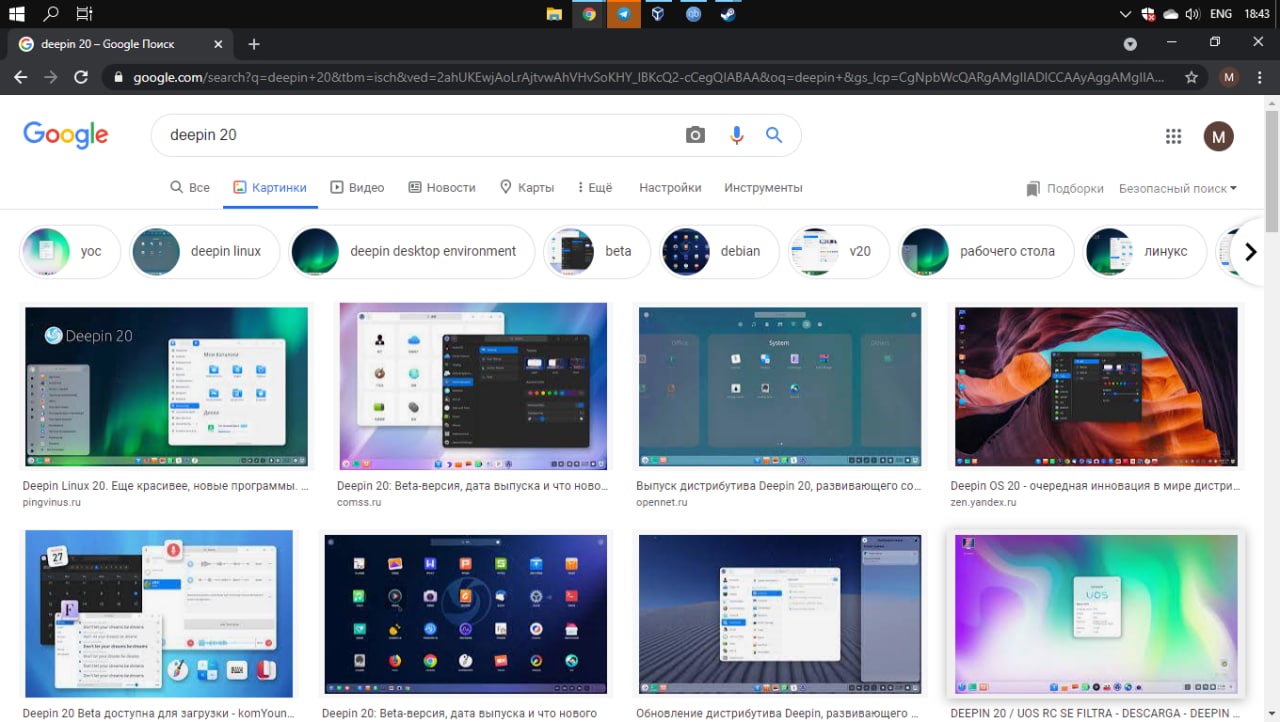The width and height of the screenshot is (1280, 722).
Task: Open the comss.ru Deepin 20 Beta image
Action: click(472, 386)
